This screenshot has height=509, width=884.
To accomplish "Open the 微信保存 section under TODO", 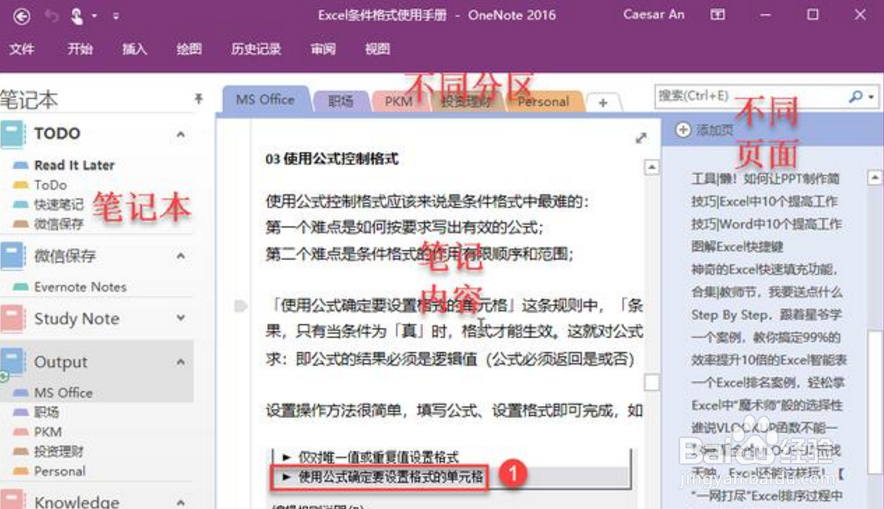I will click(58, 224).
